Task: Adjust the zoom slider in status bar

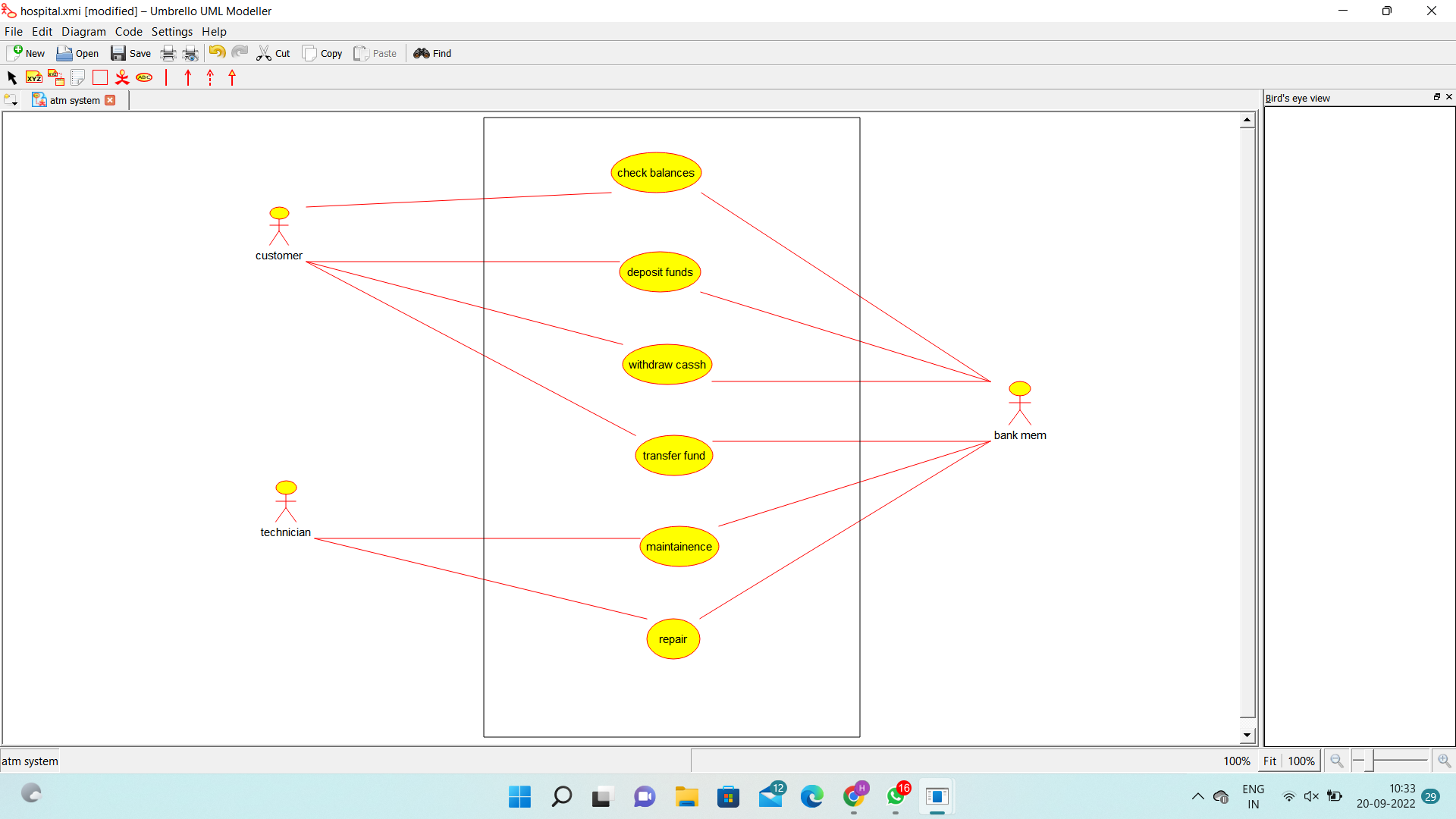Action: (1370, 760)
